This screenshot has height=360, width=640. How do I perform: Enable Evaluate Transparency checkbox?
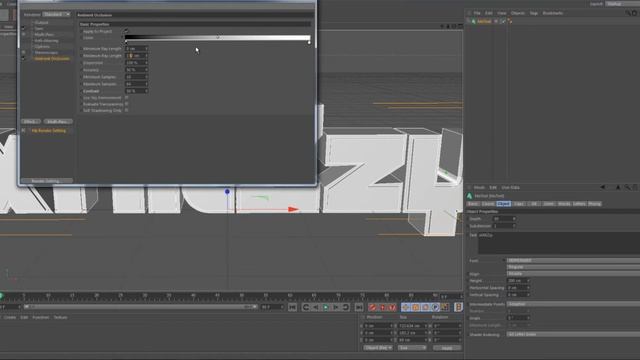click(x=127, y=104)
